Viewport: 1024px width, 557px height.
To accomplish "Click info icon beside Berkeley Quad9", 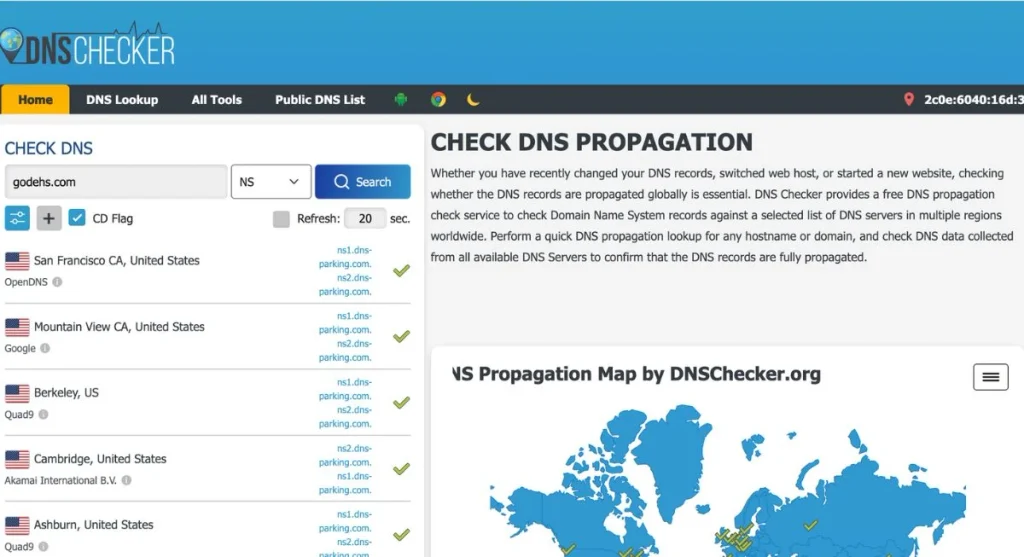I will coord(43,414).
